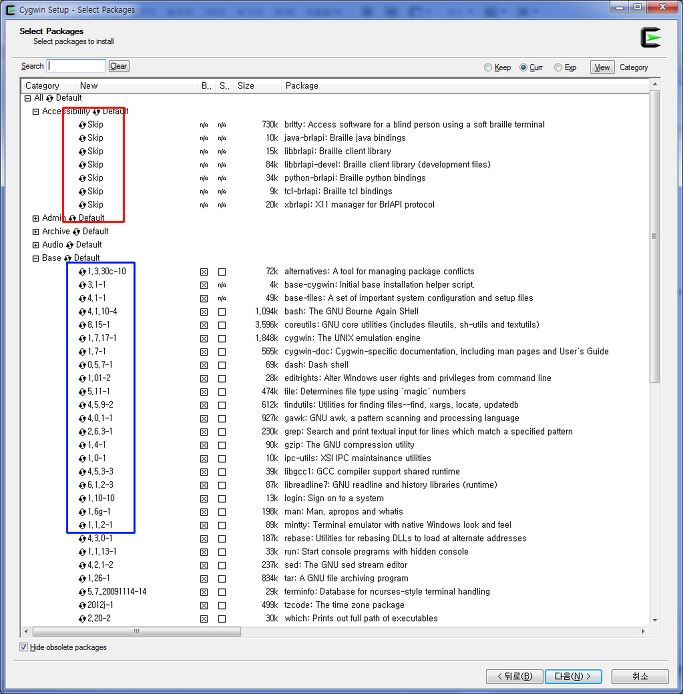Cycle the version icon for grep 2.6.3-1
This screenshot has width=683, height=694.
[82, 432]
